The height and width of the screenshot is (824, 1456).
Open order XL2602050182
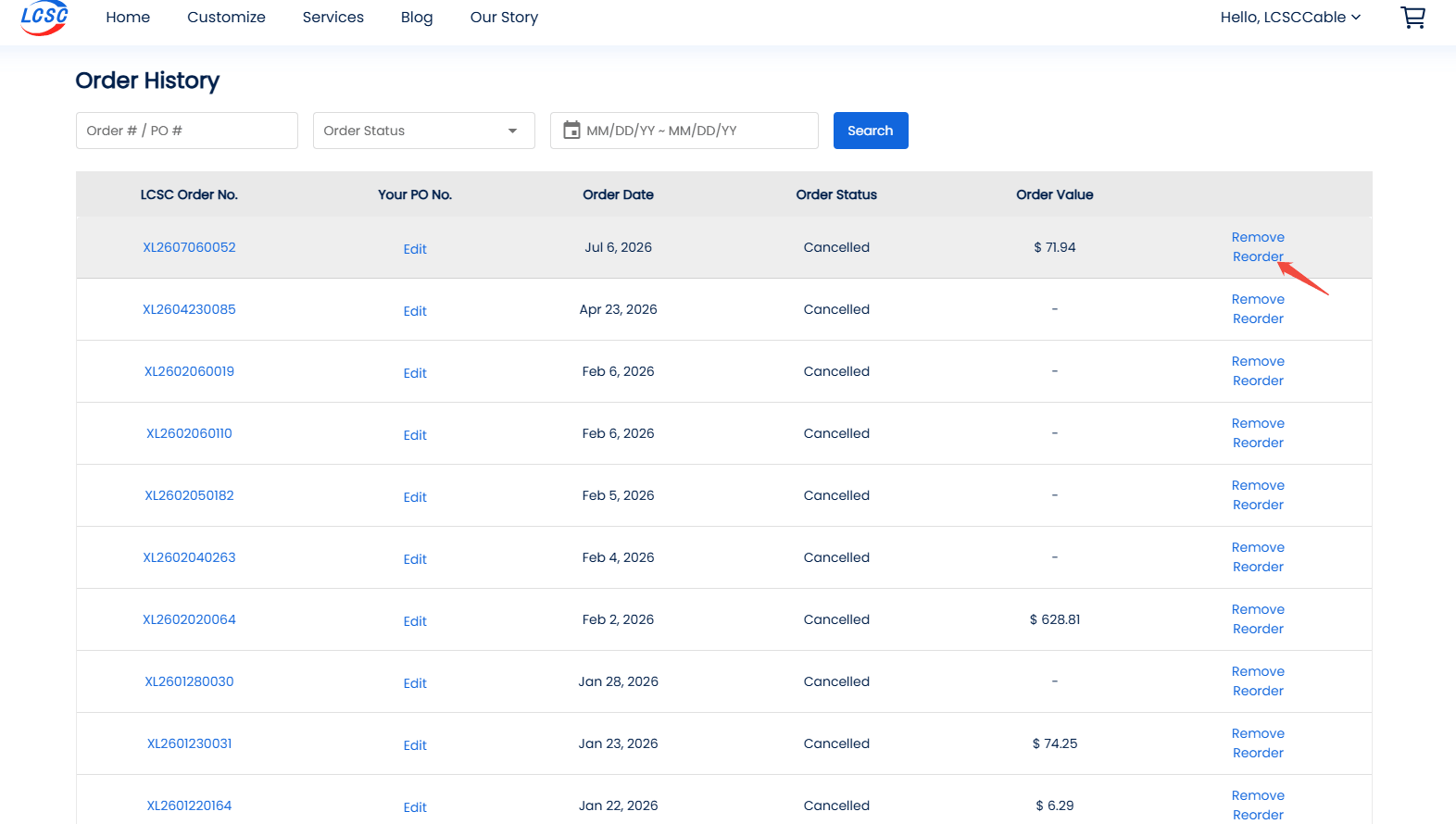pos(189,495)
